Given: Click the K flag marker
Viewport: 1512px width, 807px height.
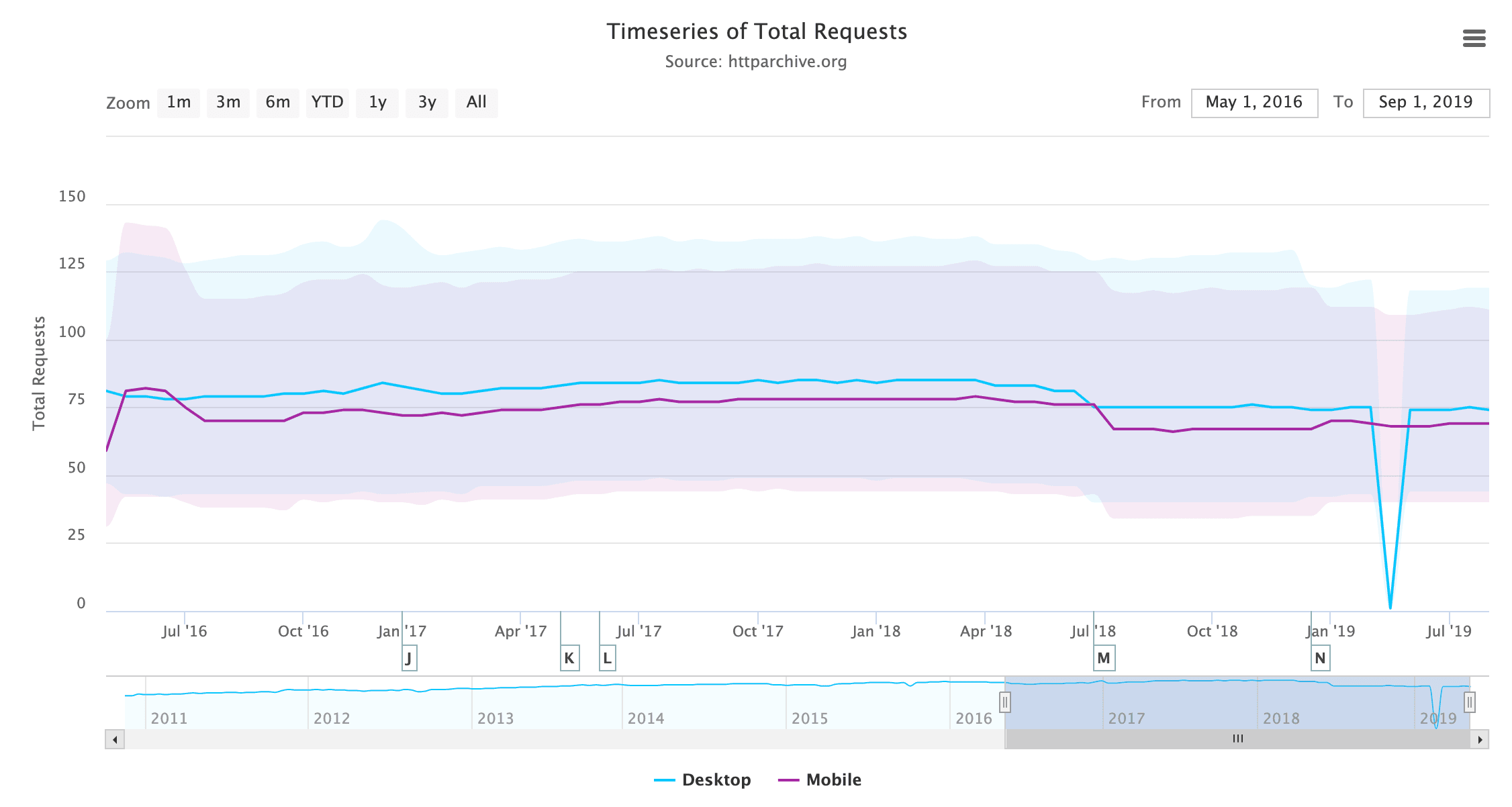Looking at the screenshot, I should (x=569, y=658).
